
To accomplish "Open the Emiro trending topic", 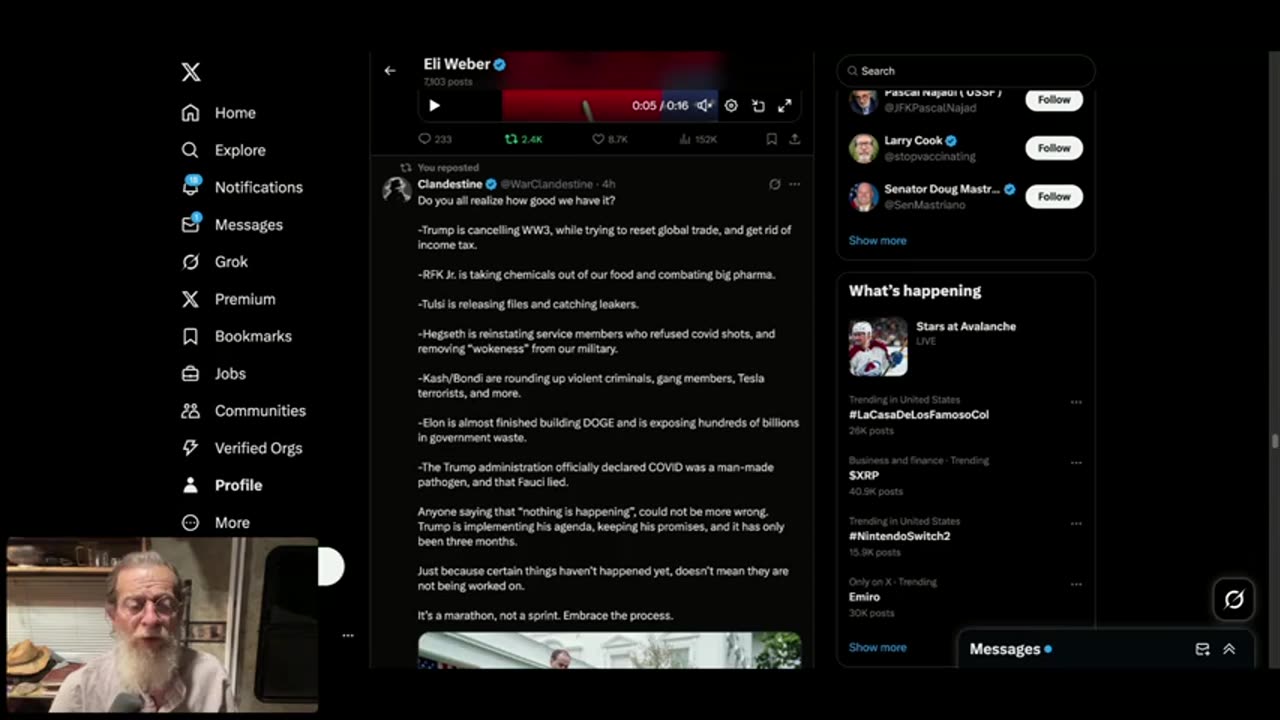I will (x=864, y=597).
